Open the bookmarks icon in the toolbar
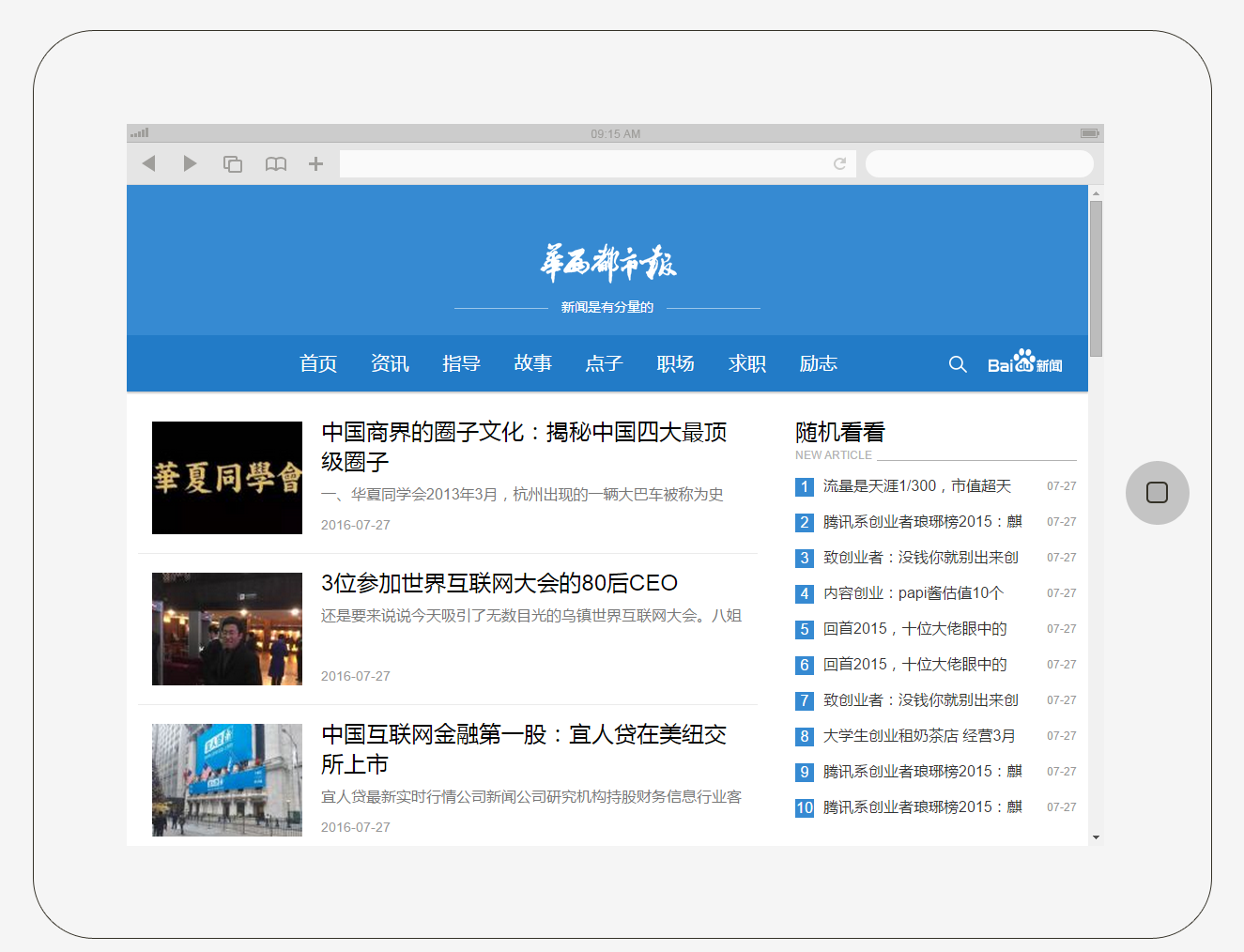Screen dimensions: 1244x952 click(x=275, y=163)
